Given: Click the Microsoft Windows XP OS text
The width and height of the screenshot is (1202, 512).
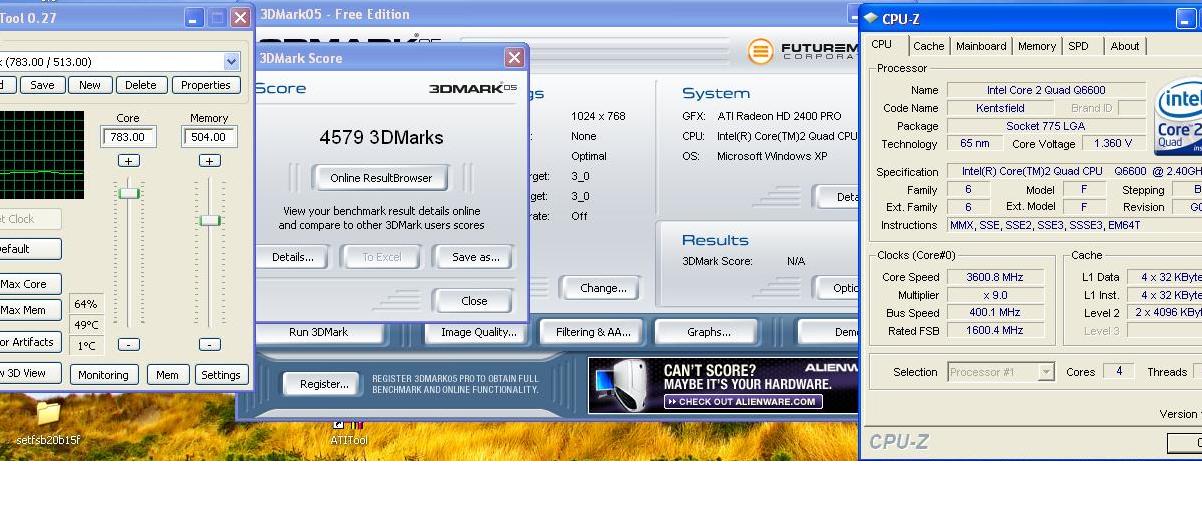Looking at the screenshot, I should tap(772, 156).
